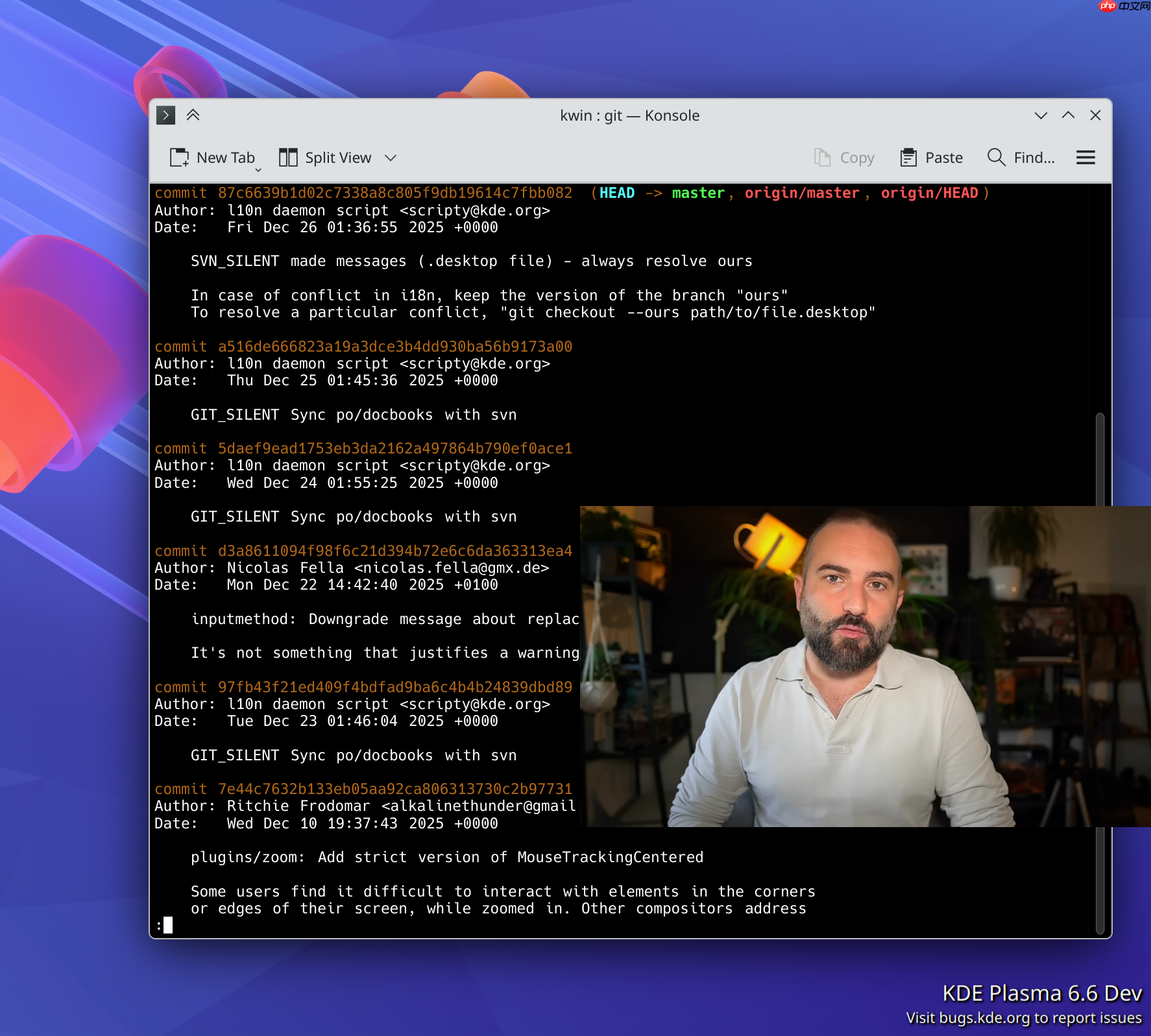Open the hamburger menu icon
The width and height of the screenshot is (1151, 1036).
(1085, 157)
